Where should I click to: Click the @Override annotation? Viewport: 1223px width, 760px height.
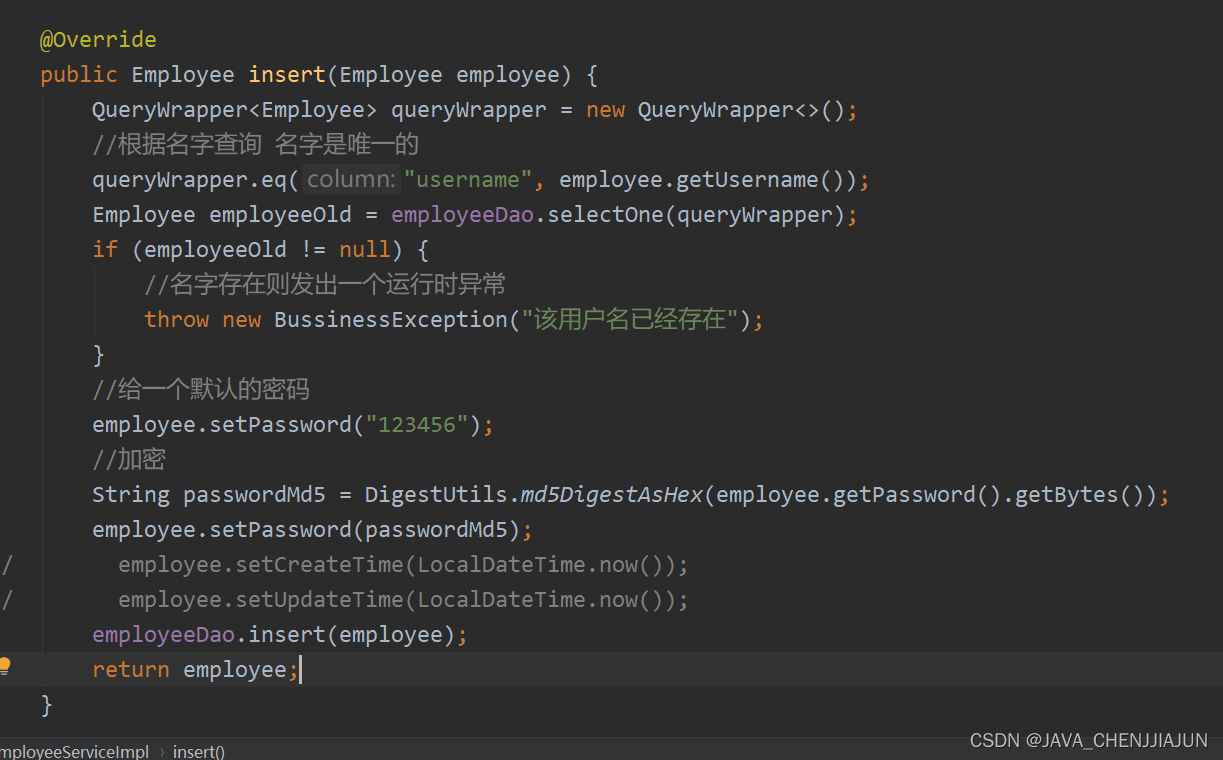click(x=98, y=40)
